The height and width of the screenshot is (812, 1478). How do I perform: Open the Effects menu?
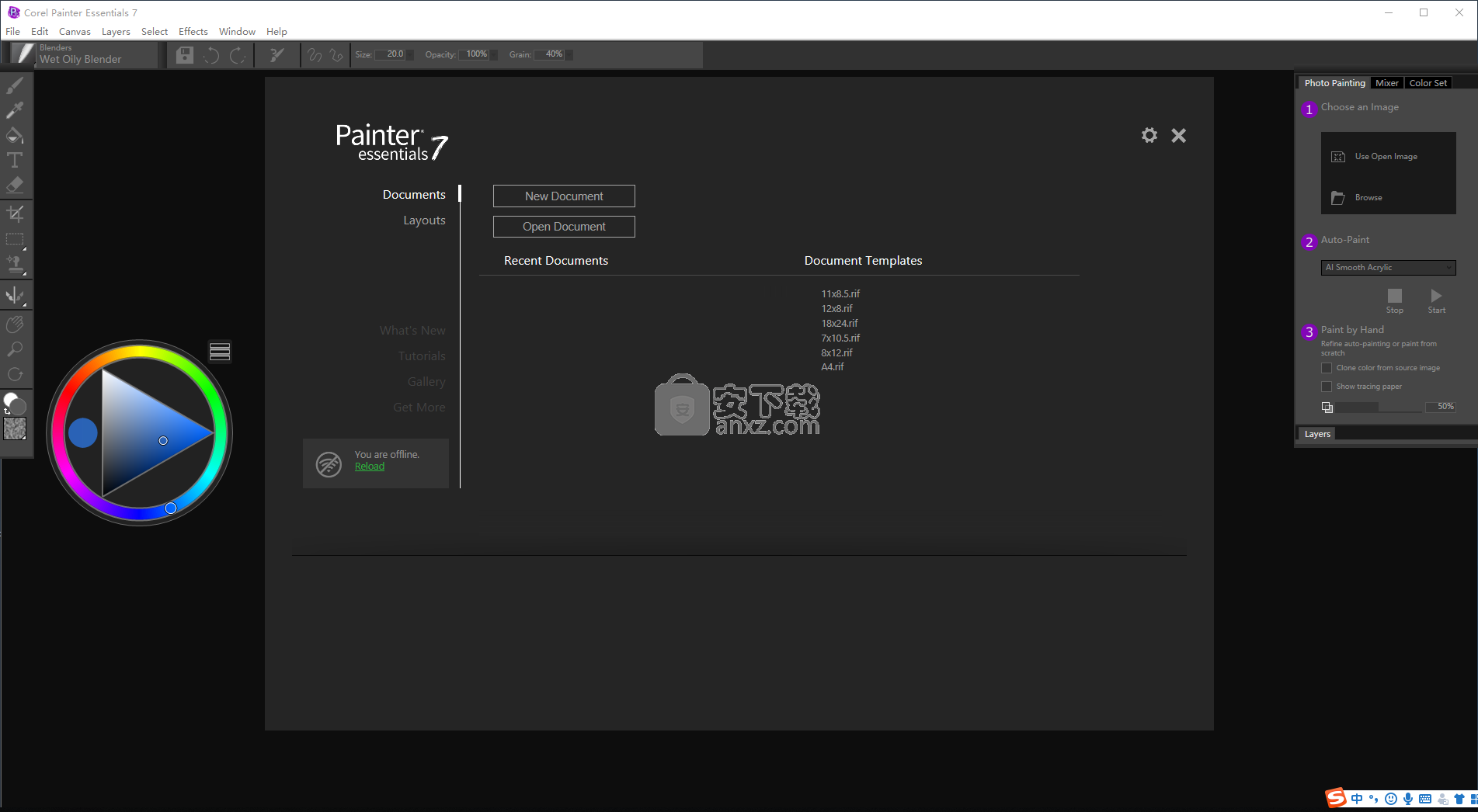click(193, 32)
